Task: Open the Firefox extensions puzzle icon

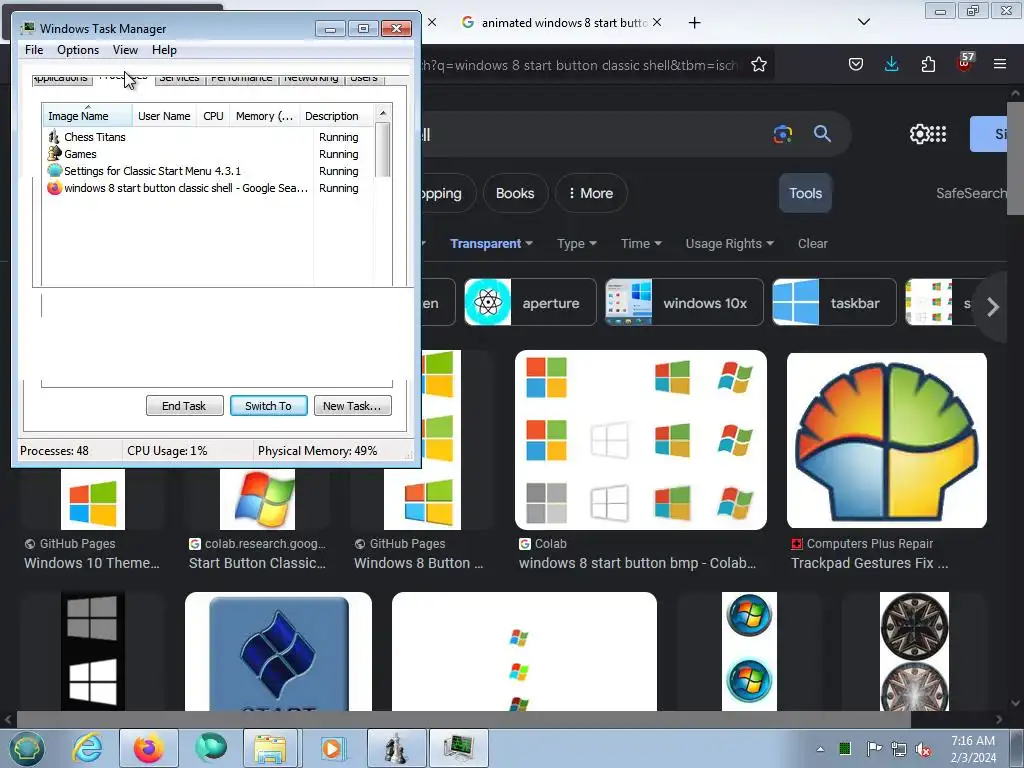Action: pyautogui.click(x=928, y=64)
